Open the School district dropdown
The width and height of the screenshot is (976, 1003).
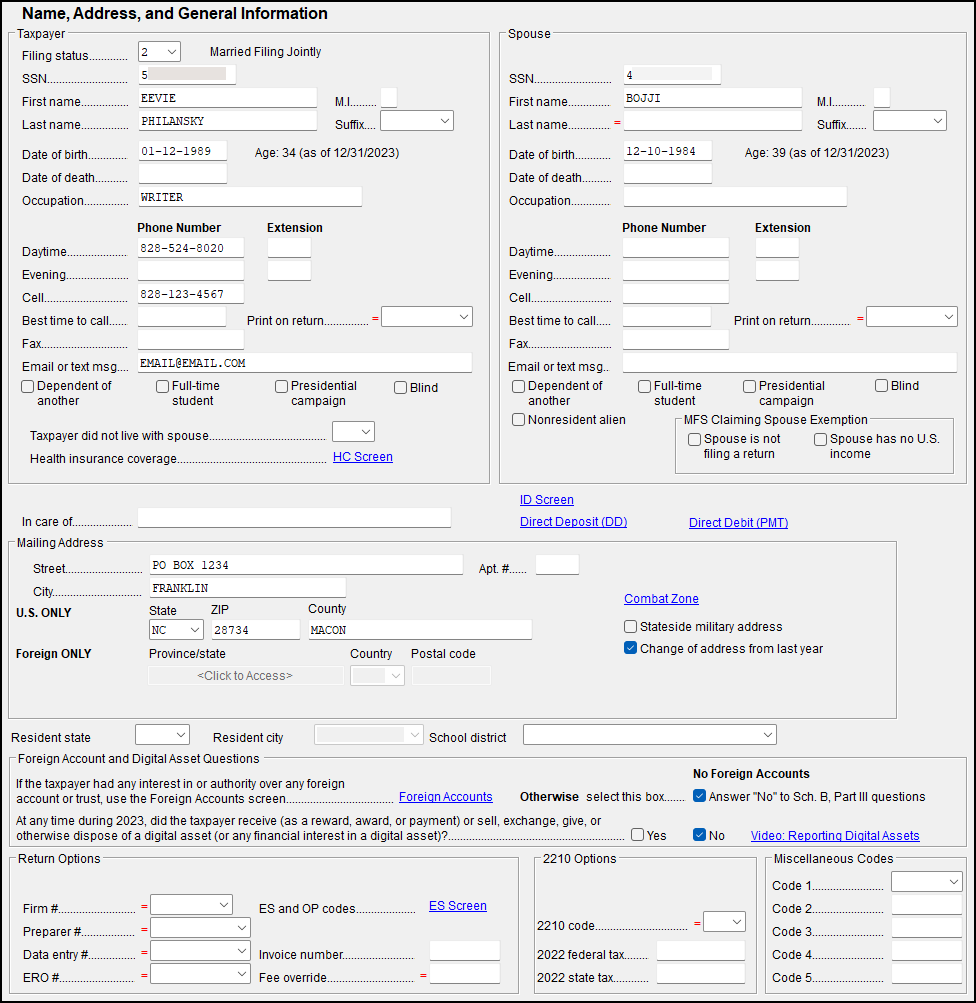point(650,735)
